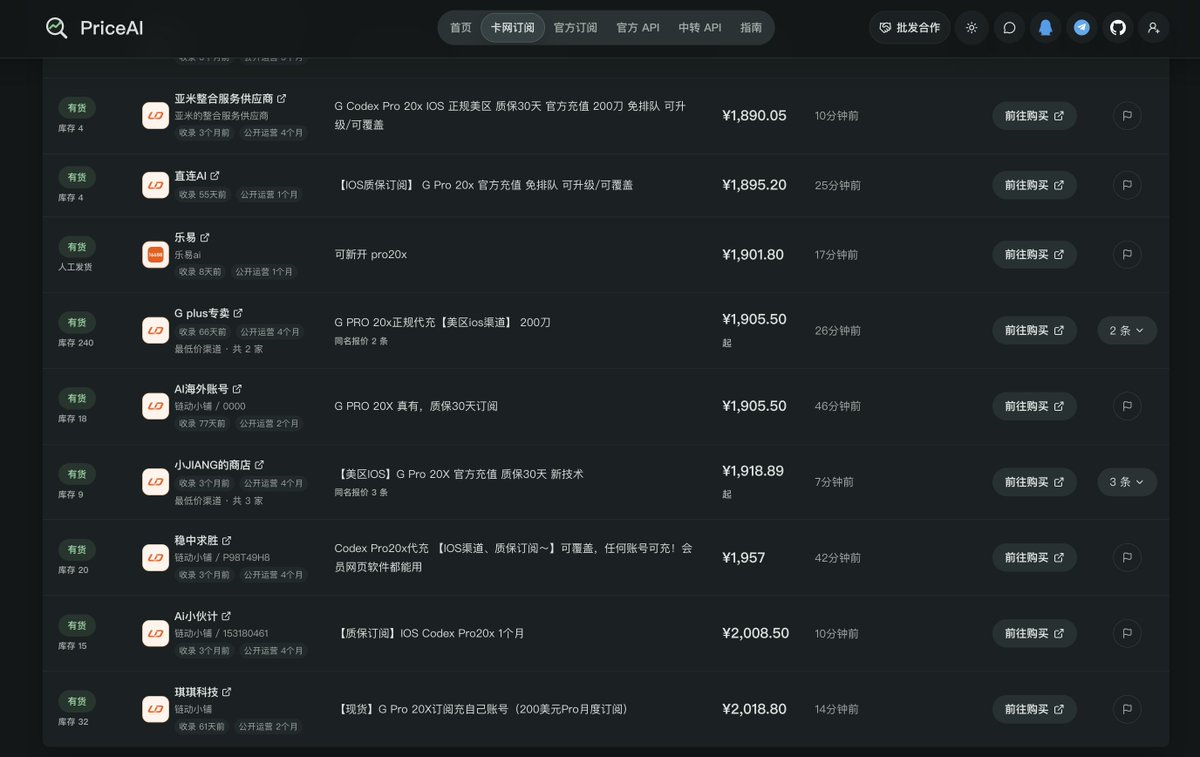Open the chat bubble icon in header

[x=1009, y=28]
